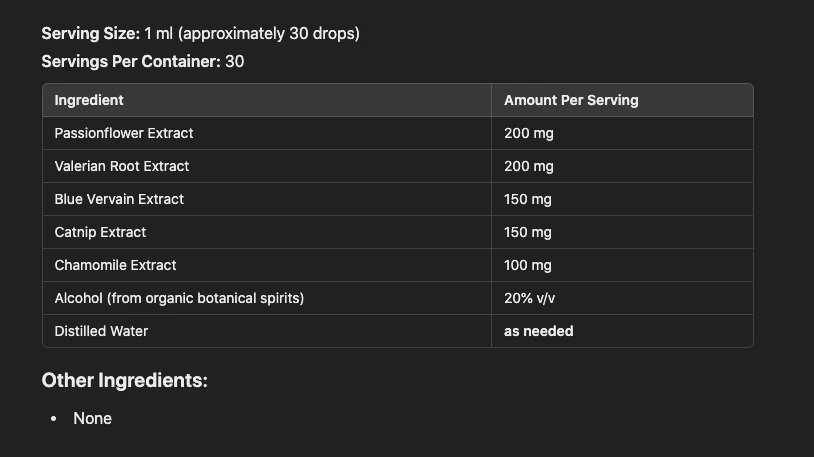Click the Serving Size line
814x457 pixels.
pyautogui.click(x=200, y=34)
